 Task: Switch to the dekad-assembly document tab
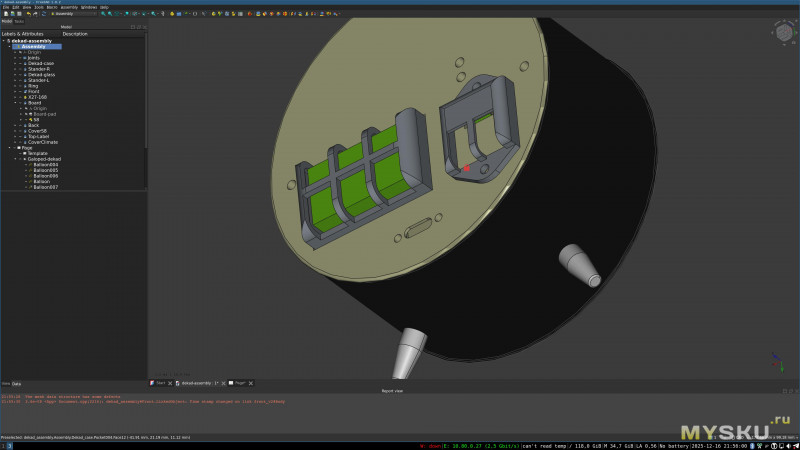point(198,383)
